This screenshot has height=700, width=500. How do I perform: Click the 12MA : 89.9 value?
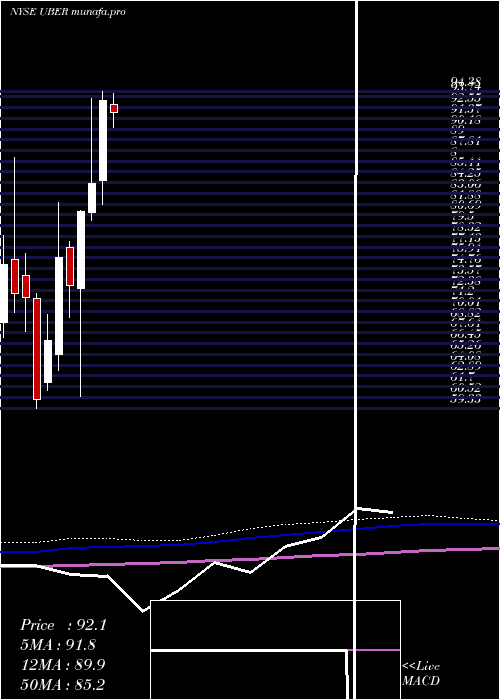point(63,665)
